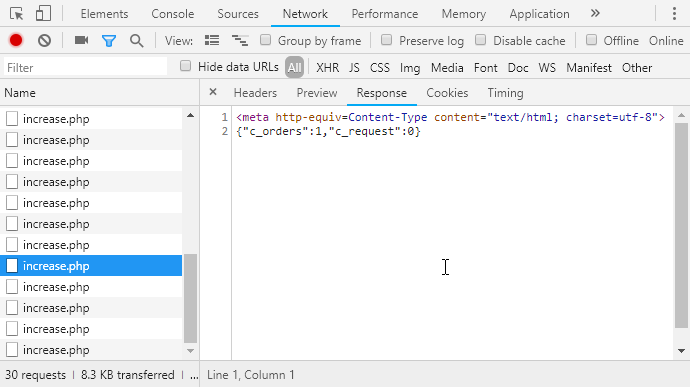Toggle the capture screenshots camera icon
The width and height of the screenshot is (690, 387).
pos(81,41)
